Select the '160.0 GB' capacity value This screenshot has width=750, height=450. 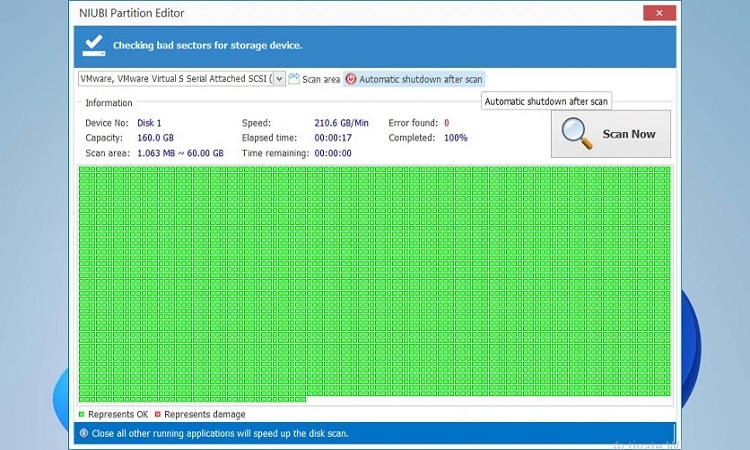coord(155,138)
